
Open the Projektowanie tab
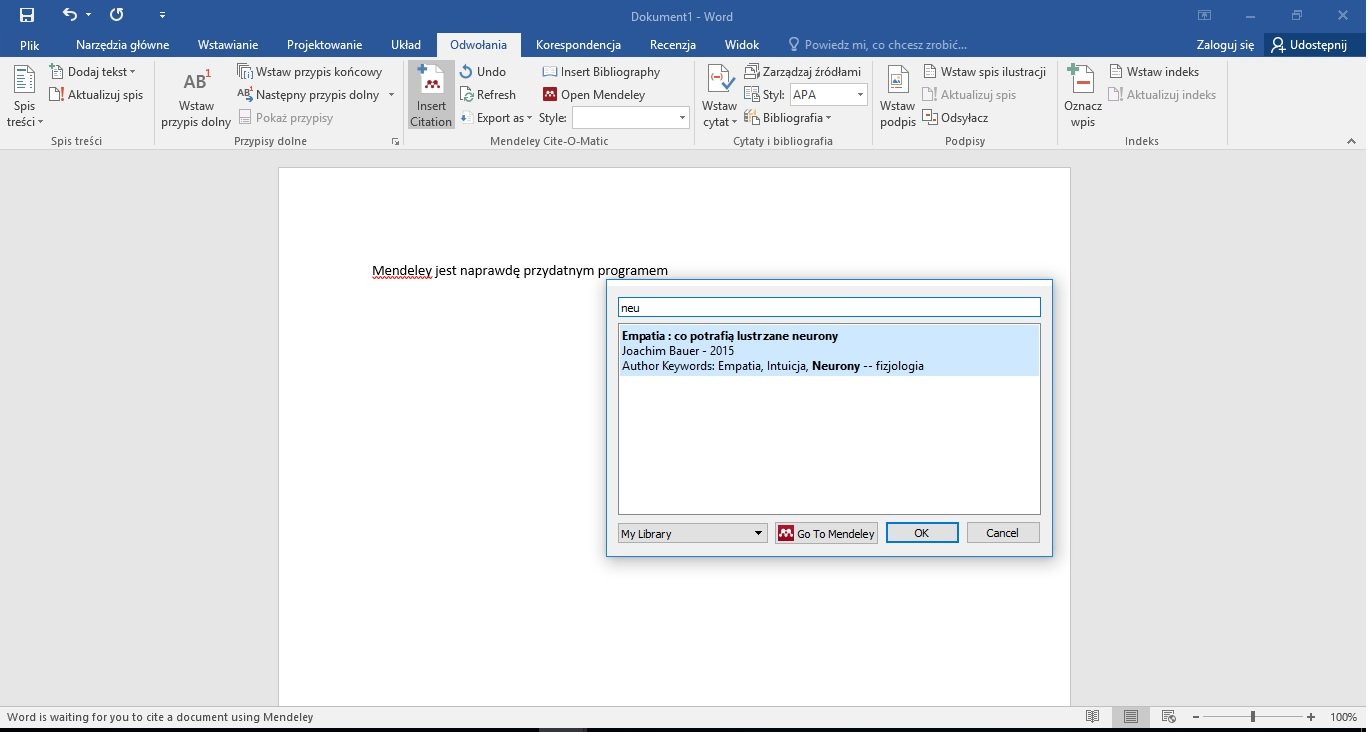[324, 45]
